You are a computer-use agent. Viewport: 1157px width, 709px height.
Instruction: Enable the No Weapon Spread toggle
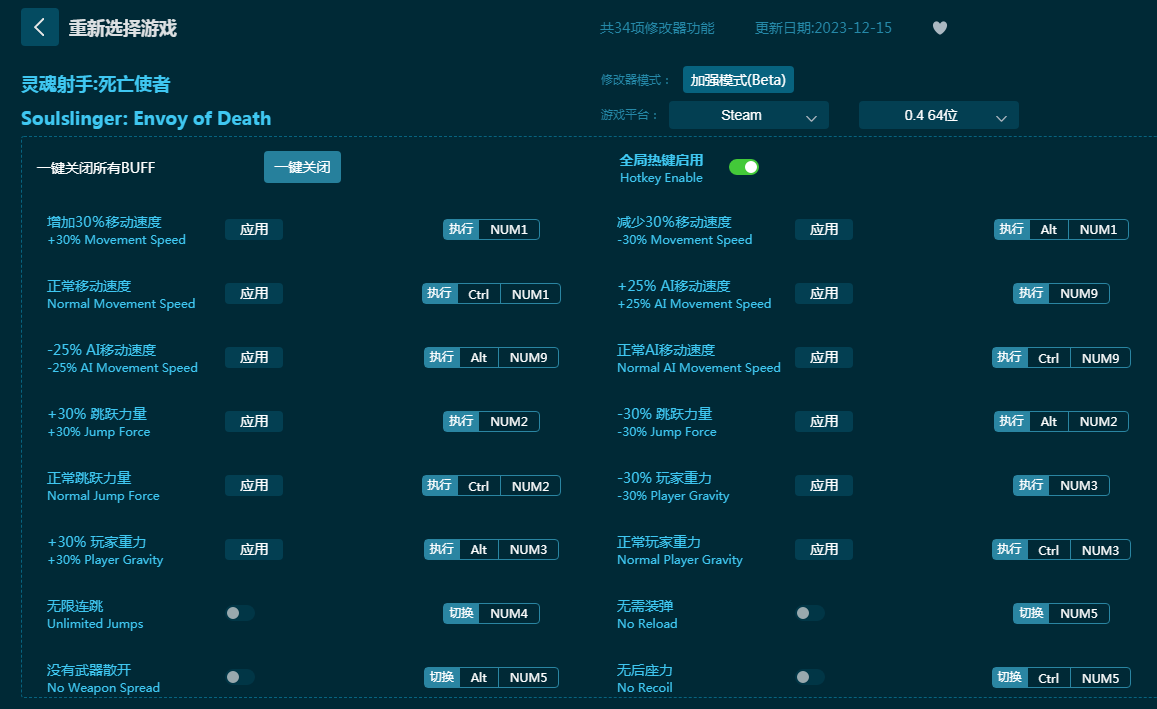tap(240, 677)
